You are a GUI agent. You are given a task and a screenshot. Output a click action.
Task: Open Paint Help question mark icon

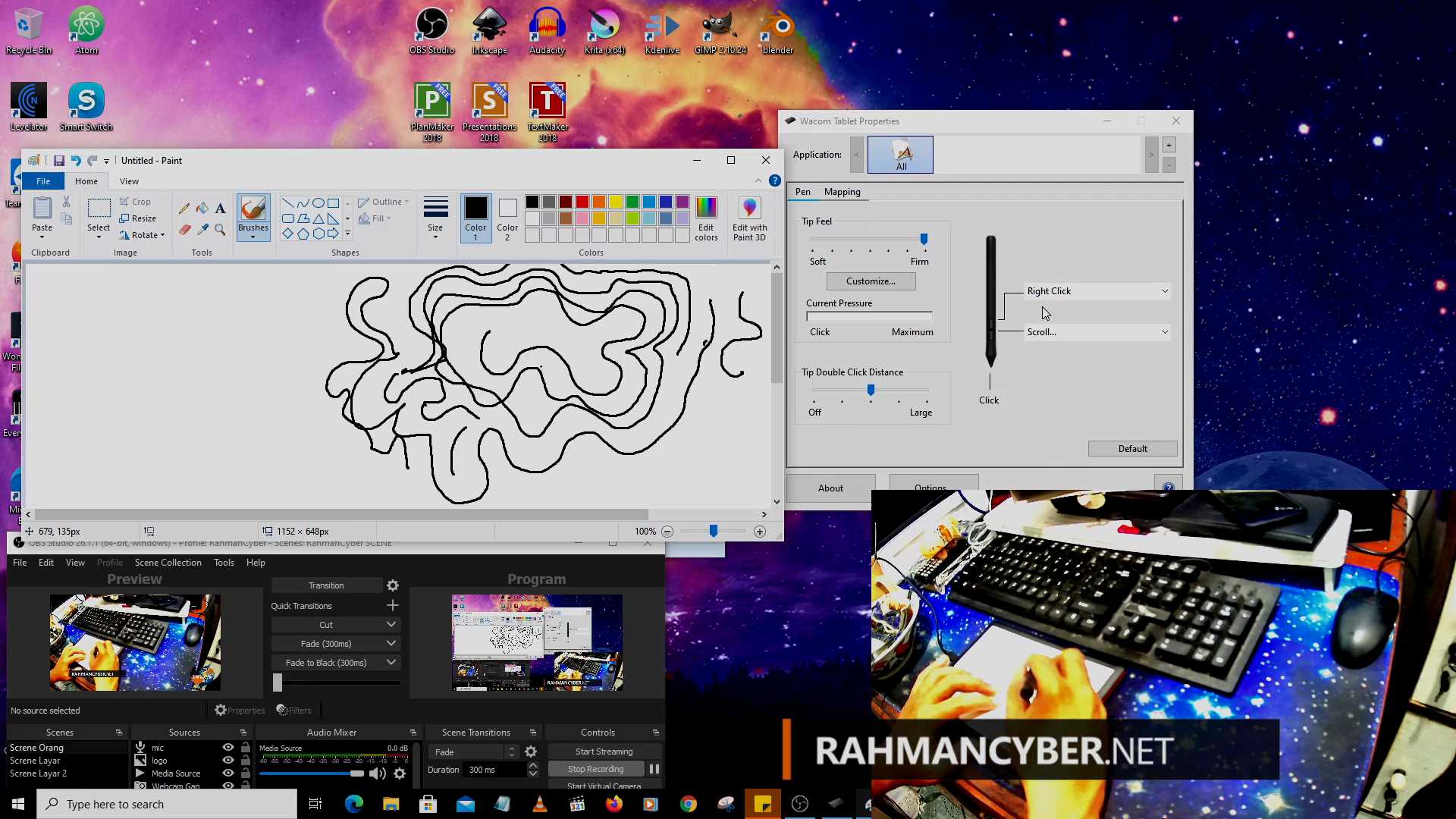click(x=774, y=180)
